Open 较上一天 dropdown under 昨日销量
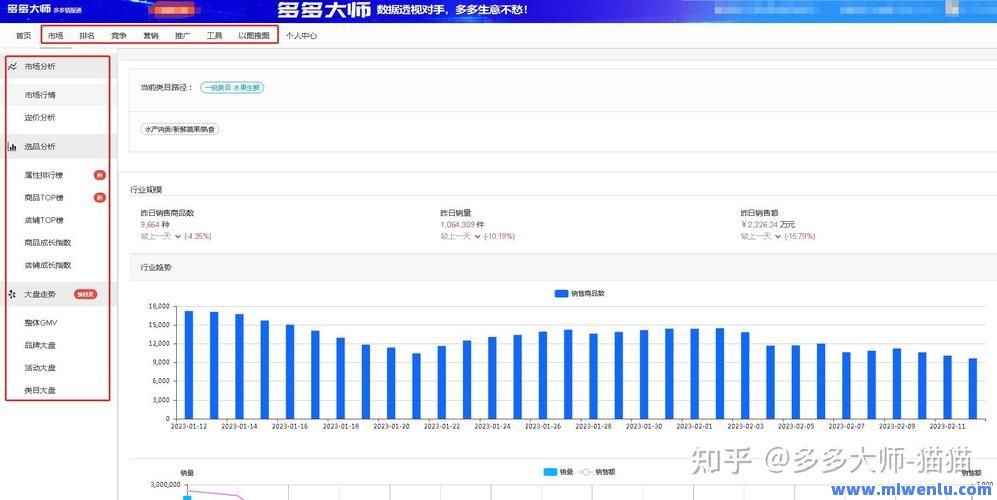Viewport: 997px width, 500px height. coord(477,237)
